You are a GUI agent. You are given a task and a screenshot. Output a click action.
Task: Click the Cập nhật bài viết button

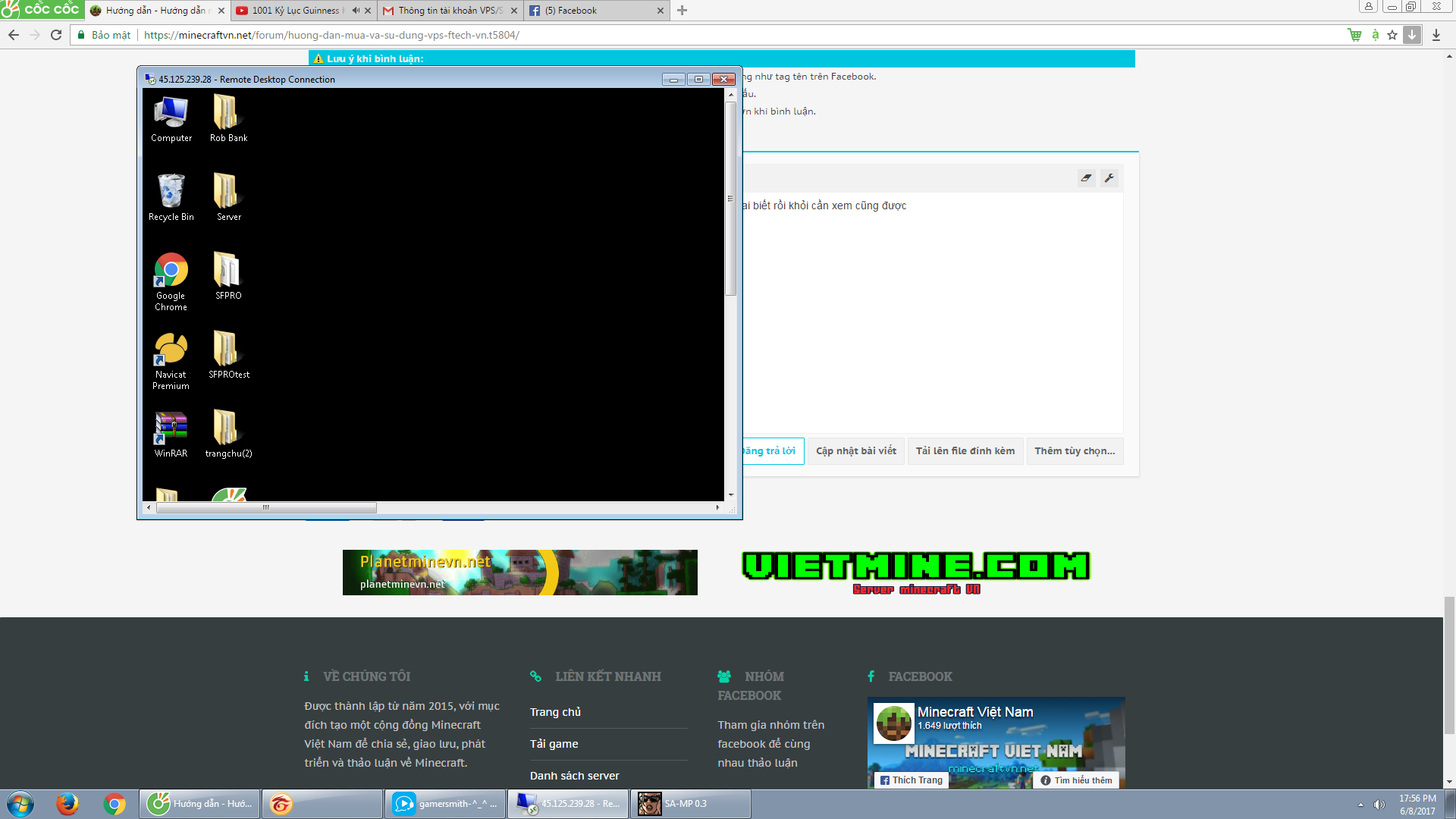click(x=855, y=451)
